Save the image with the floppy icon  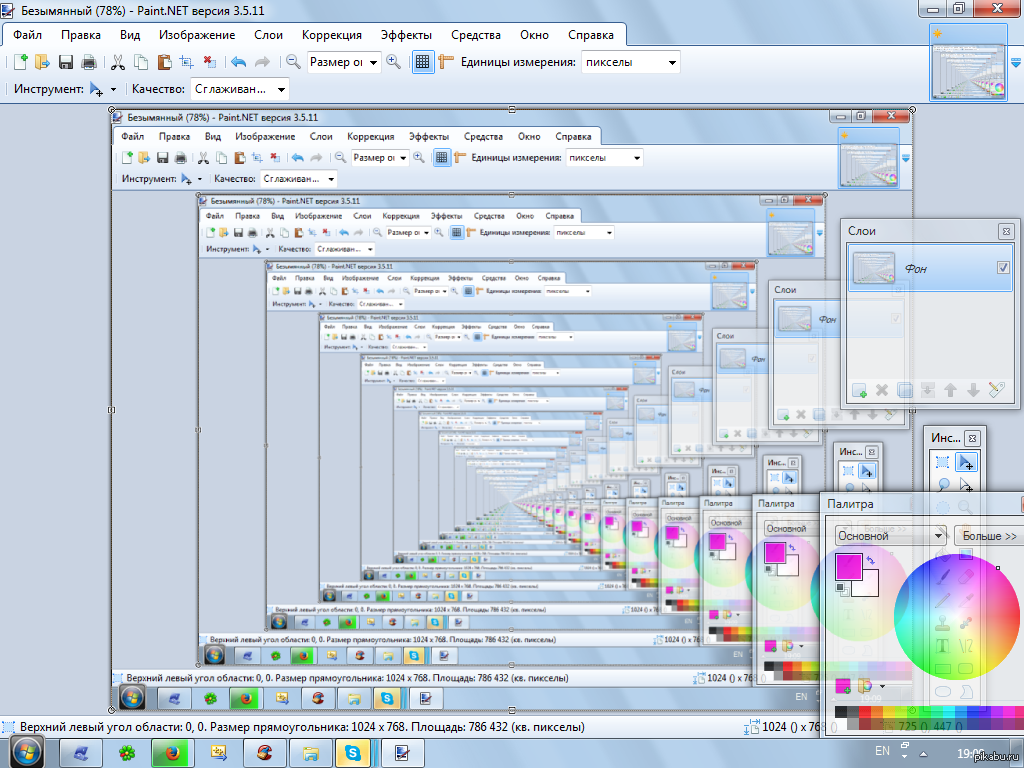65,62
